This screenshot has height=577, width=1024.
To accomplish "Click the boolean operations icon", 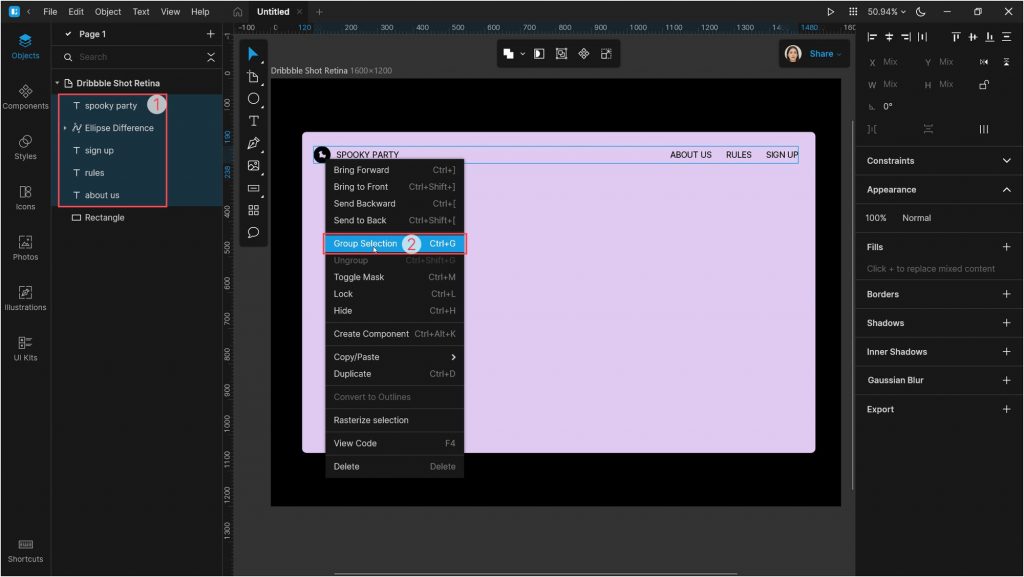I will point(508,54).
